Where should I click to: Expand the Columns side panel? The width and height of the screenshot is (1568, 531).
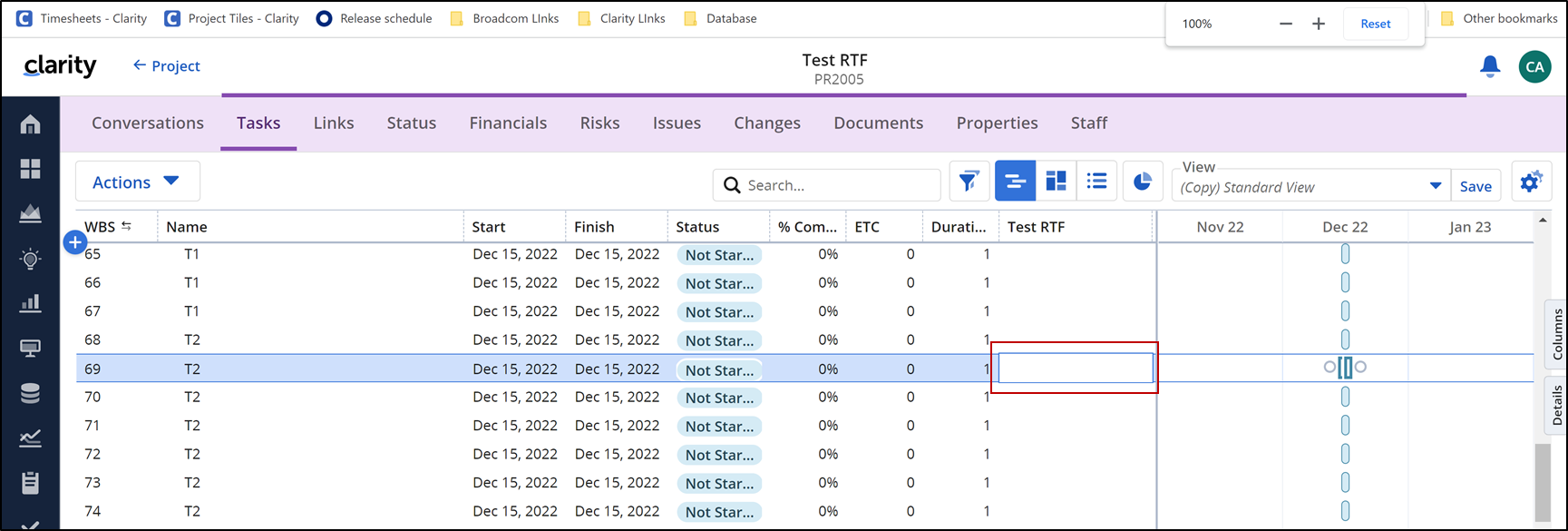pos(1557,334)
